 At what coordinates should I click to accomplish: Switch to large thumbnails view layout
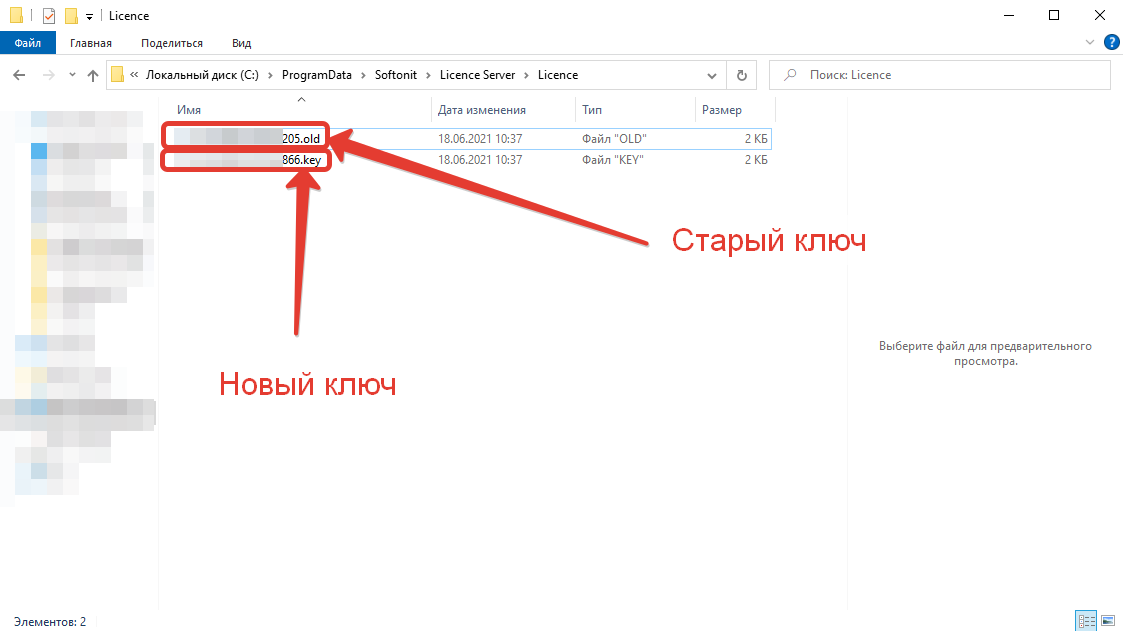tap(1108, 620)
